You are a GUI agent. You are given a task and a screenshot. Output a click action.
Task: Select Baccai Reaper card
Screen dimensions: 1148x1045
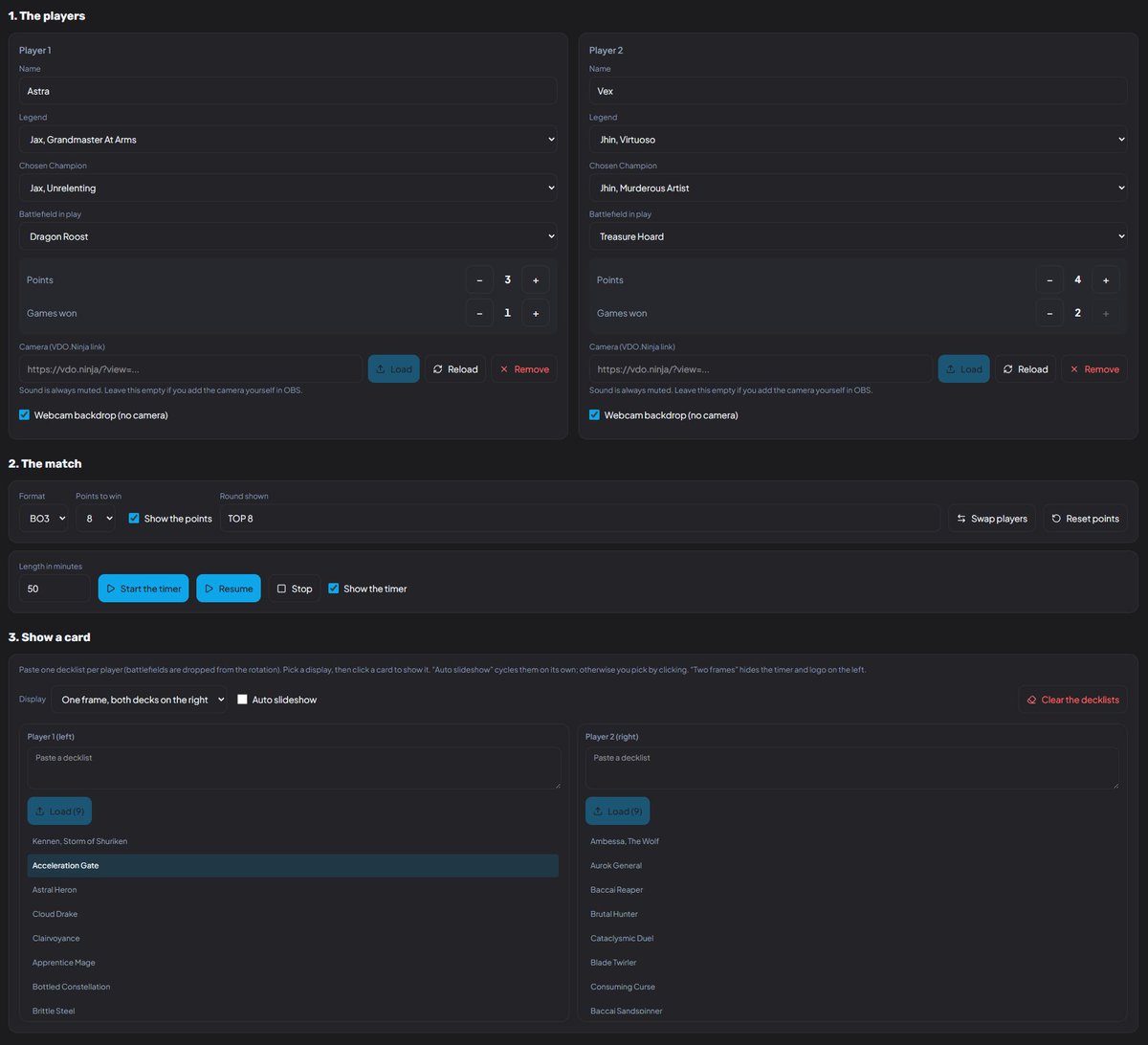851,890
